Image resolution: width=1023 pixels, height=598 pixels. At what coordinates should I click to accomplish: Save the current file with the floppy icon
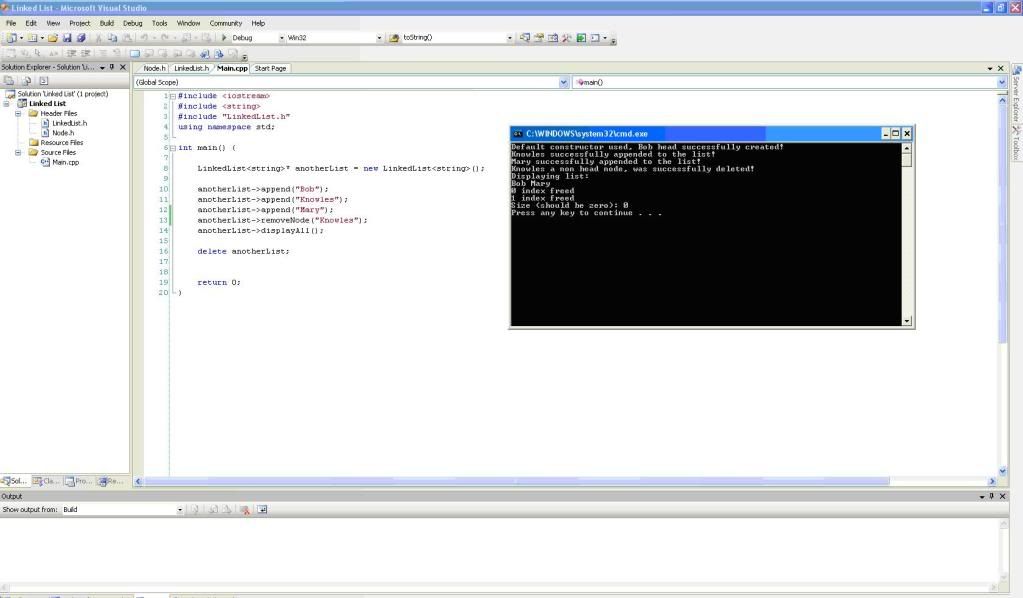pos(67,38)
